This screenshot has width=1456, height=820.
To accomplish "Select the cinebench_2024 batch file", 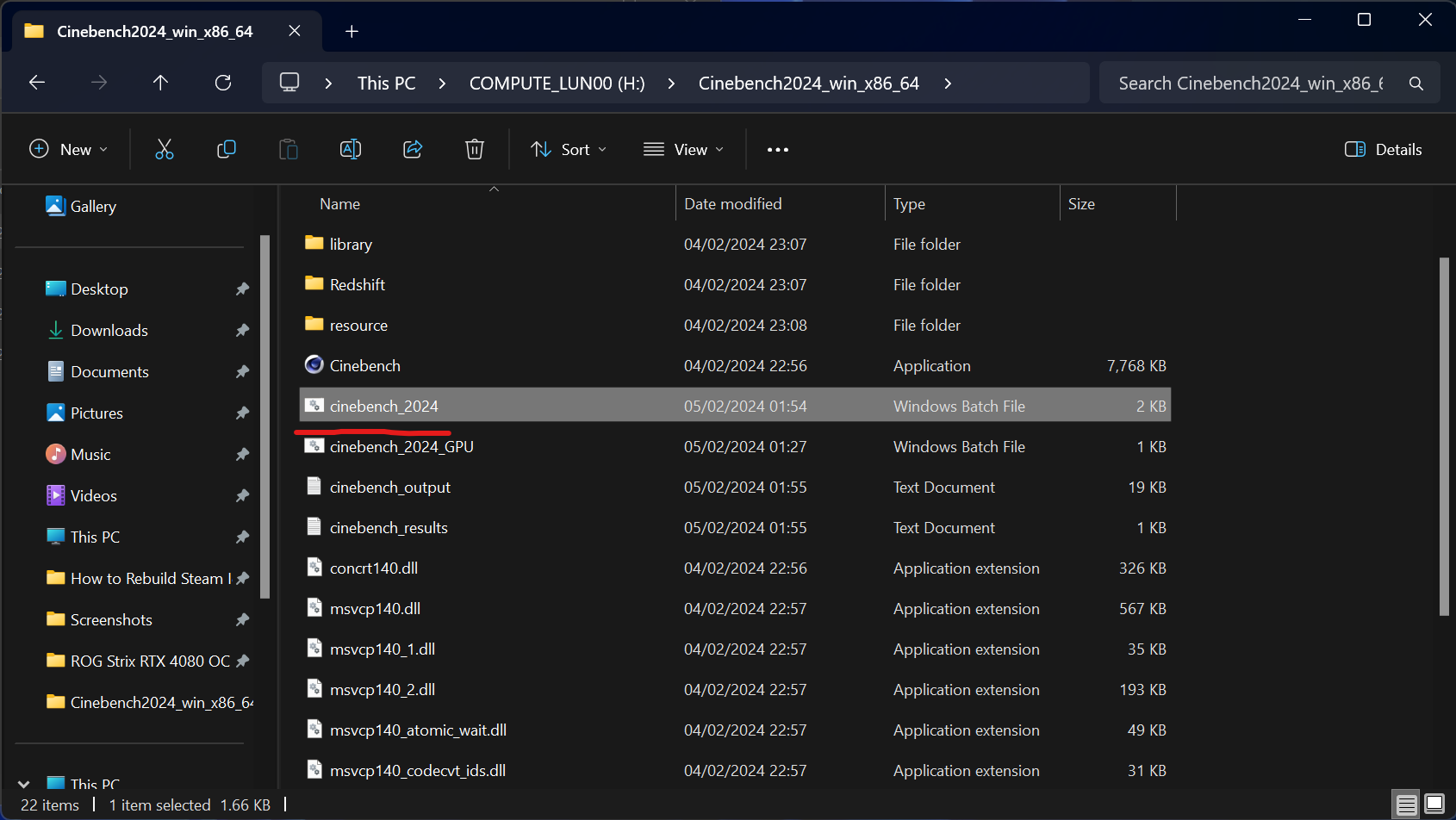I will click(x=735, y=406).
